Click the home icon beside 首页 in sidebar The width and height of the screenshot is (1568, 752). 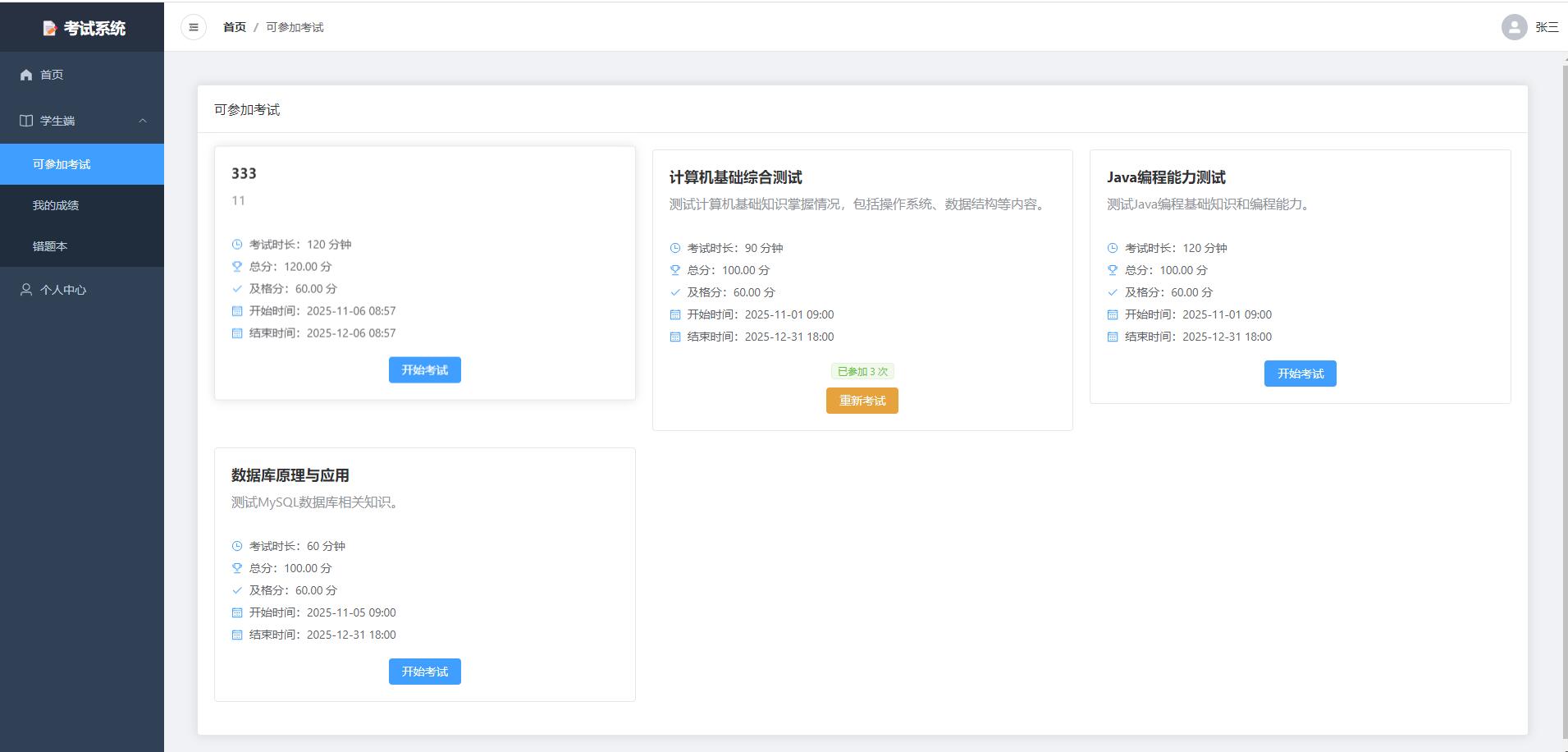click(26, 75)
